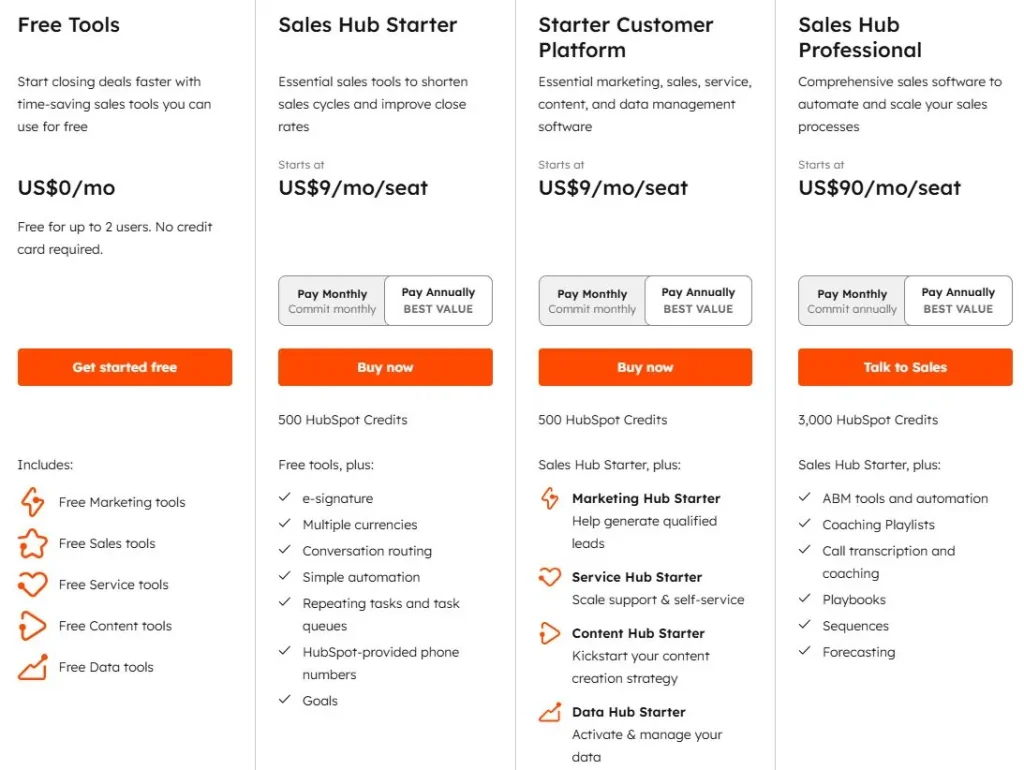Switch Sales Hub Professional to Pay Annually

958,300
